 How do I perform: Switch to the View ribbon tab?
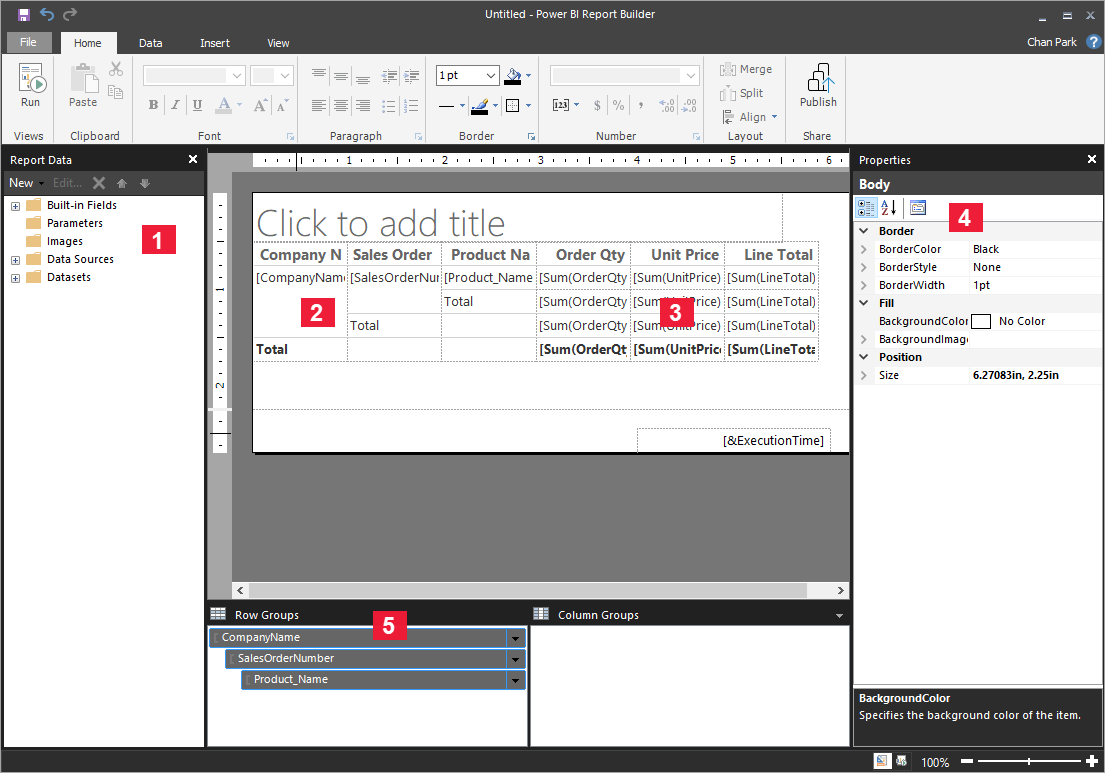(278, 43)
